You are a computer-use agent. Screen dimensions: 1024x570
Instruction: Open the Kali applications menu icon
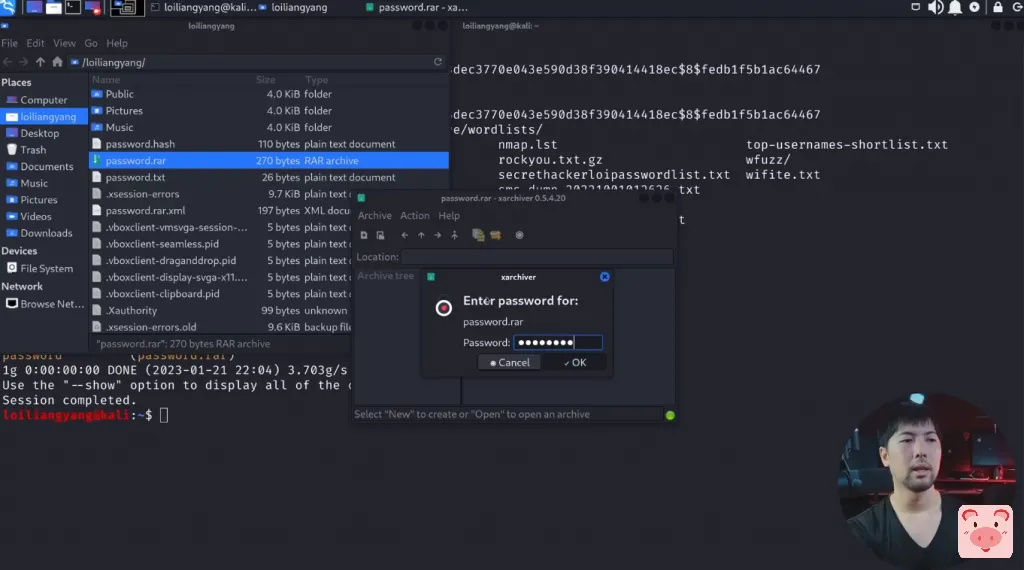point(8,7)
